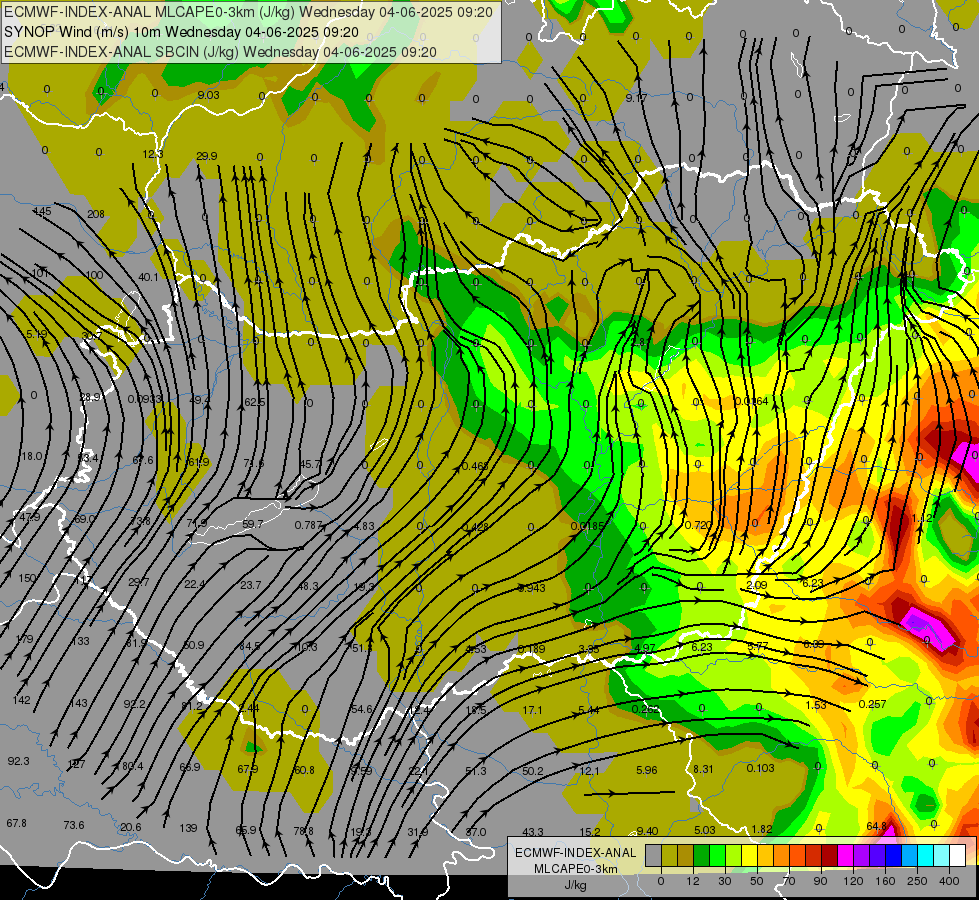Click the gray swatch in the legend
Image resolution: width=979 pixels, height=900 pixels.
(654, 855)
